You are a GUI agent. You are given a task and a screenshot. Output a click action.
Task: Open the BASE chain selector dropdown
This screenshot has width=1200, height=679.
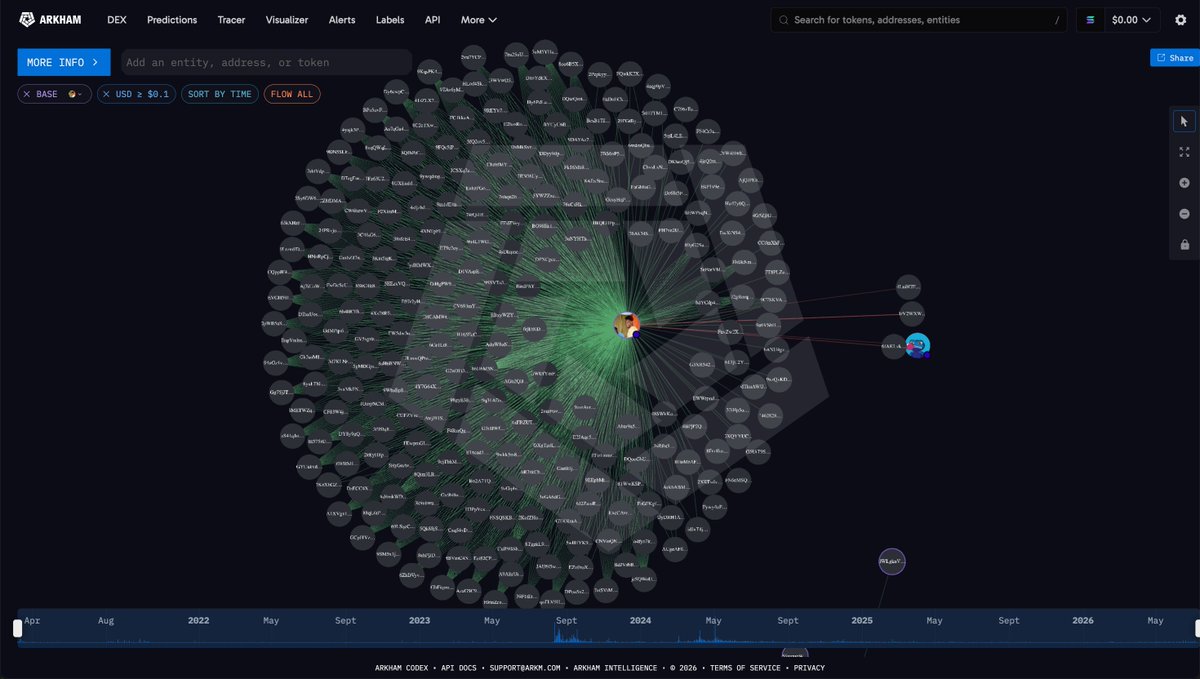[x=74, y=94]
